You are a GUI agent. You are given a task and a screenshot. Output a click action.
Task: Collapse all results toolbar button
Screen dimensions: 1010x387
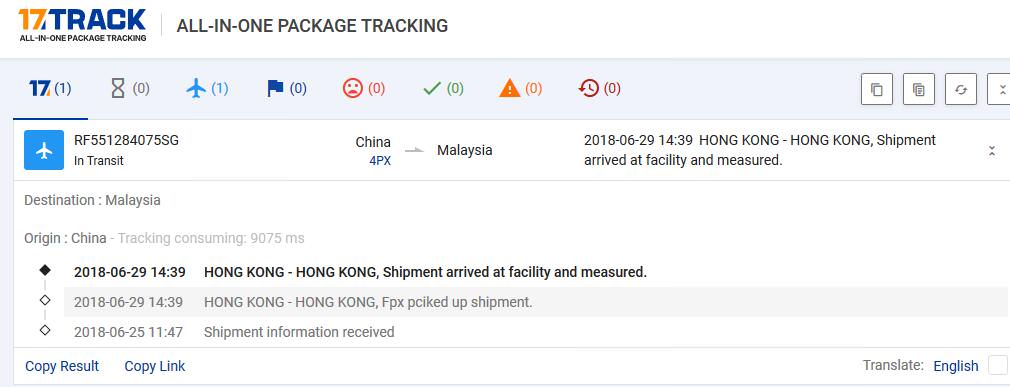click(999, 89)
